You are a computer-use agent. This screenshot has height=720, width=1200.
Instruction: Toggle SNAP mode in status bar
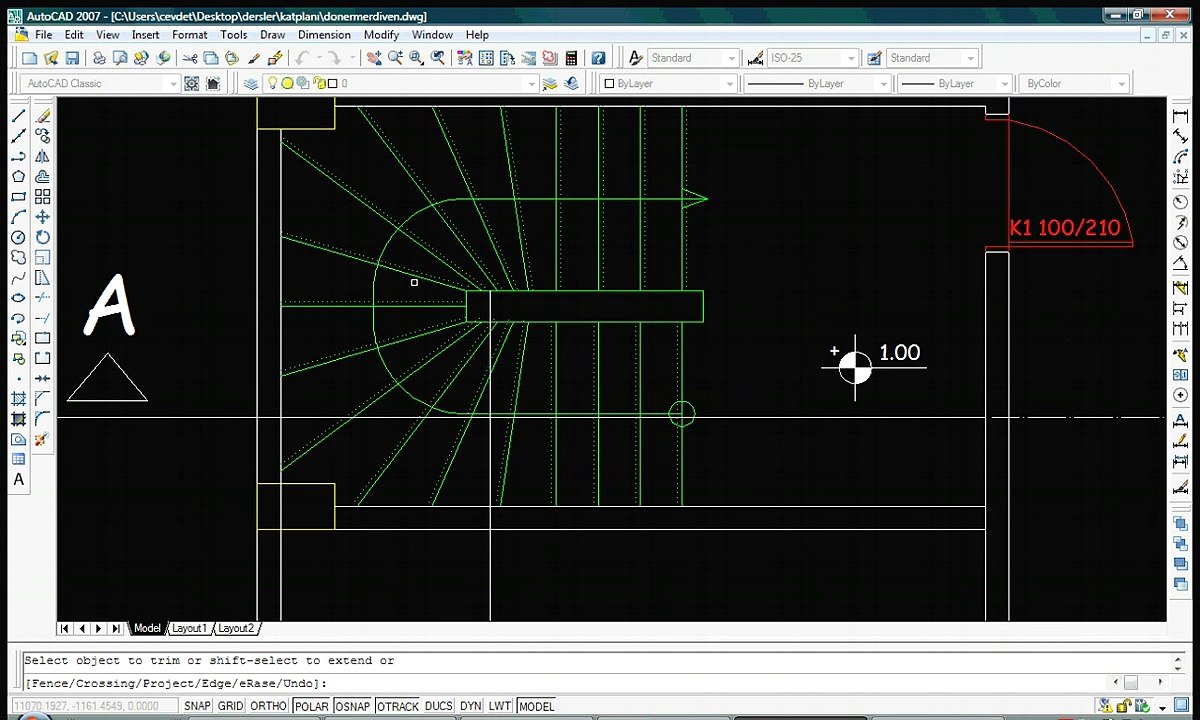[x=197, y=706]
